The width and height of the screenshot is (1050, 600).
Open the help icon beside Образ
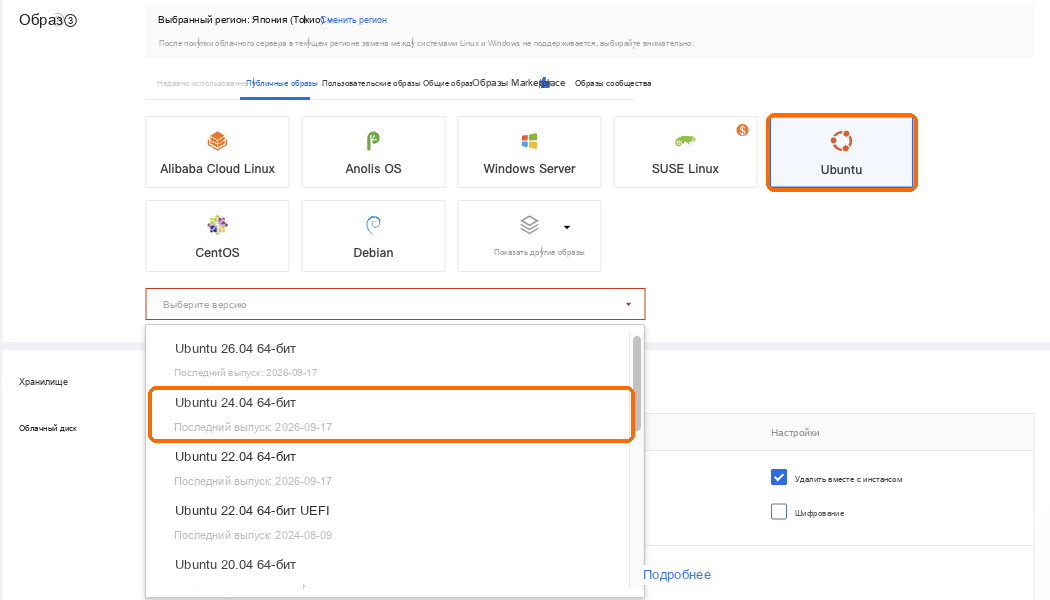(x=70, y=21)
